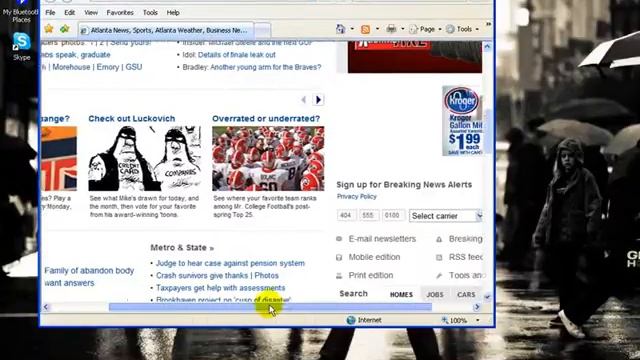Open the Overrated or underrated? headline
The width and height of the screenshot is (640, 360).
click(266, 118)
